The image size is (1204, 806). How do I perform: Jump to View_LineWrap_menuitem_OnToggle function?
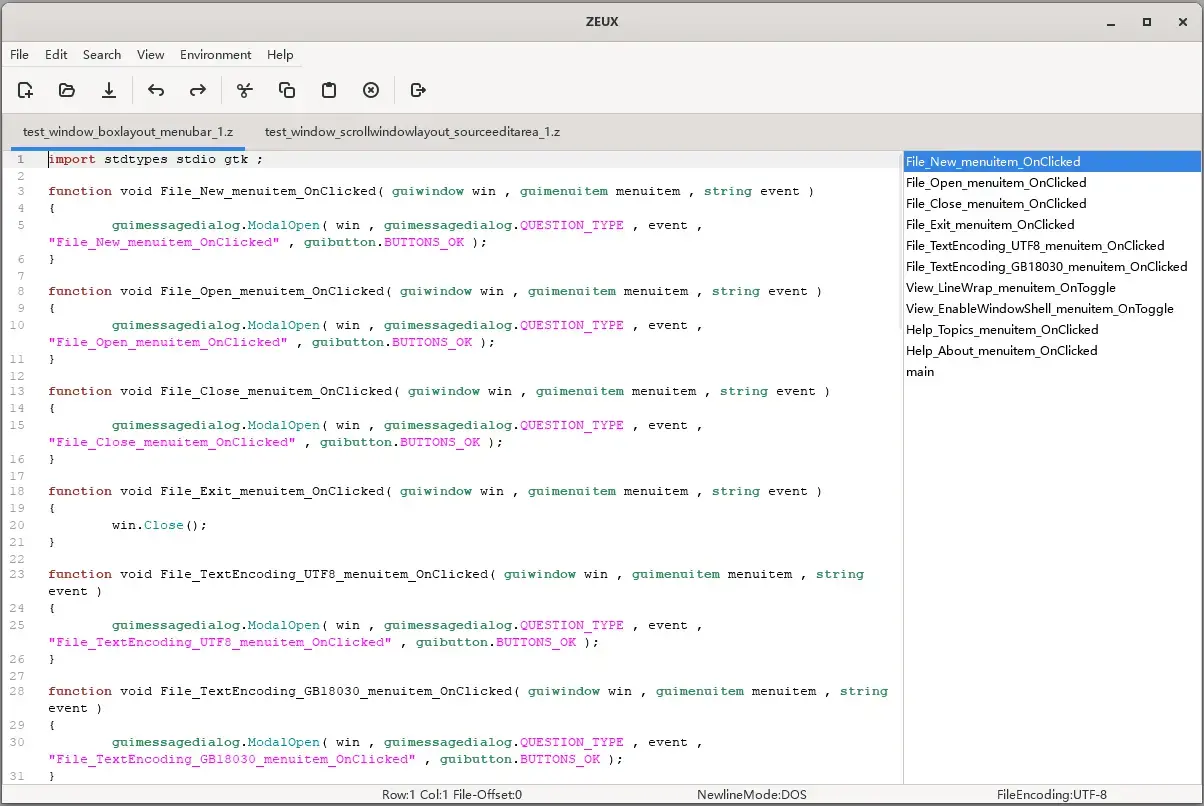pos(1052,287)
